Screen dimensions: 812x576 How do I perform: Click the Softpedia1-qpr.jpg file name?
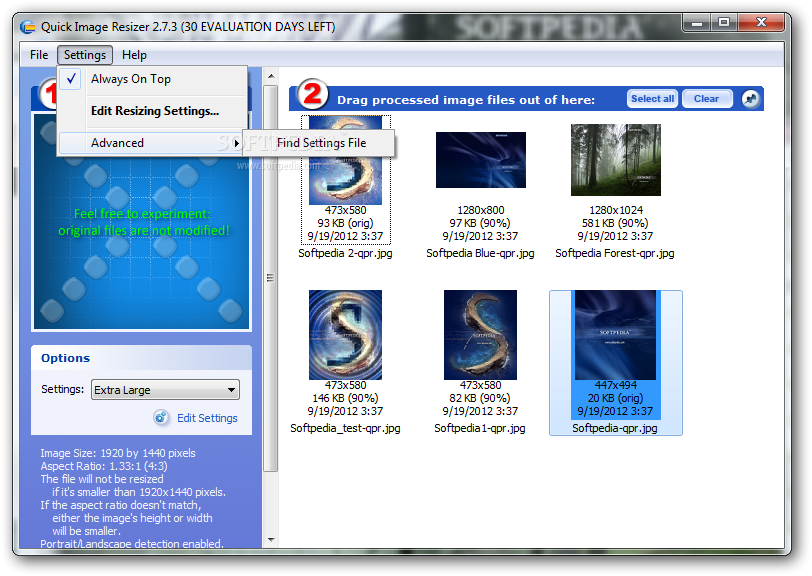coord(480,428)
